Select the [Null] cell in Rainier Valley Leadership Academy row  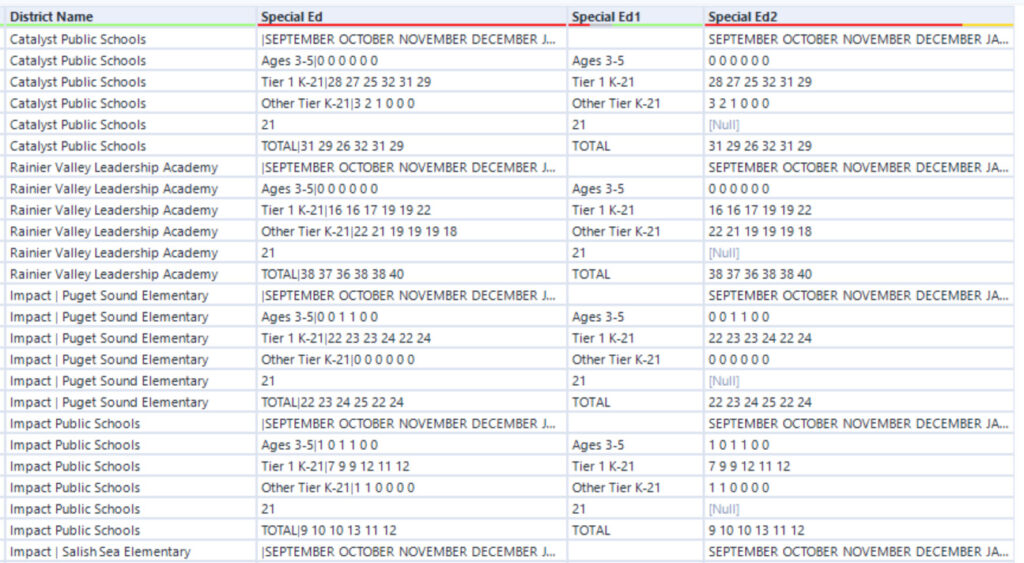[859, 253]
